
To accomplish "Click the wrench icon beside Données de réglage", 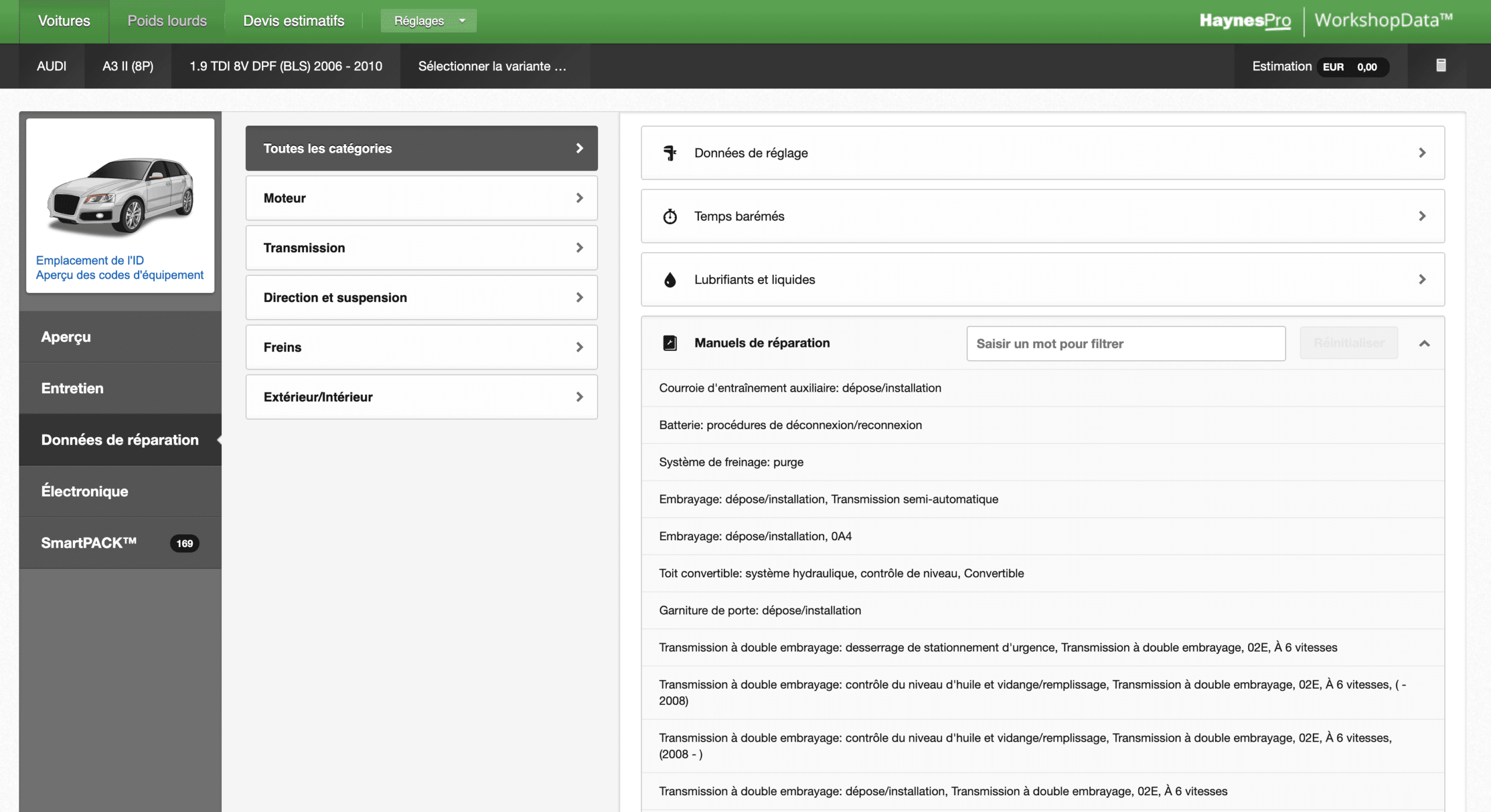I will [x=670, y=153].
